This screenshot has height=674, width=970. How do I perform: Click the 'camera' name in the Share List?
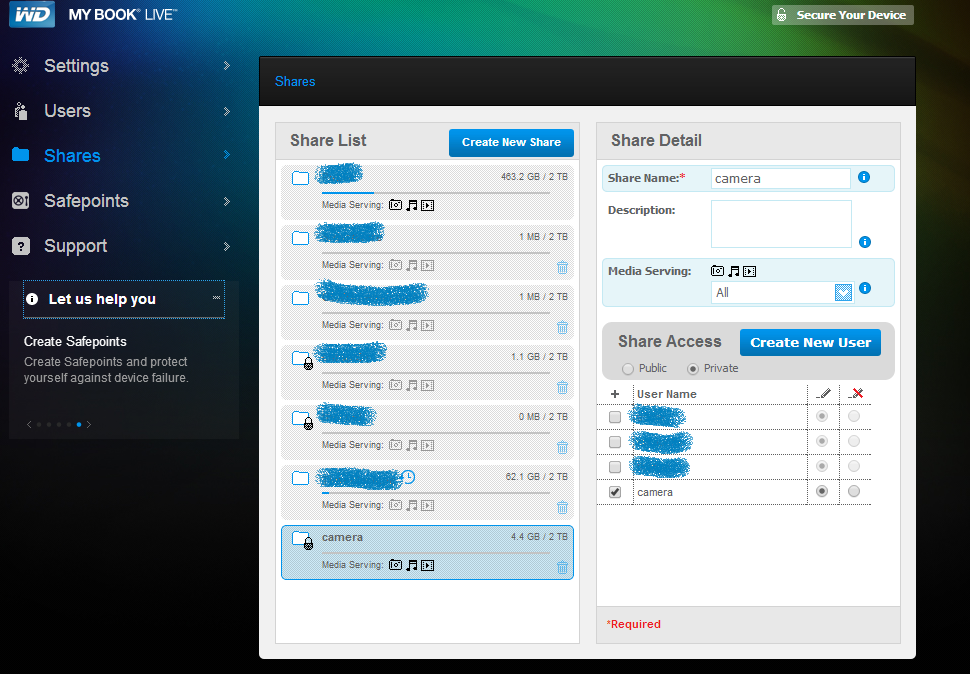tap(342, 537)
